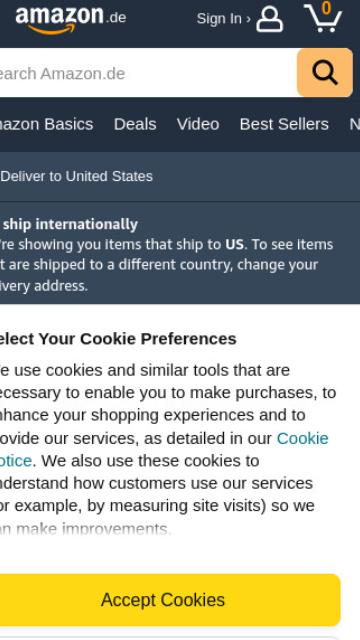Open the shopping cart icon
The image size is (360, 640).
(323, 17)
